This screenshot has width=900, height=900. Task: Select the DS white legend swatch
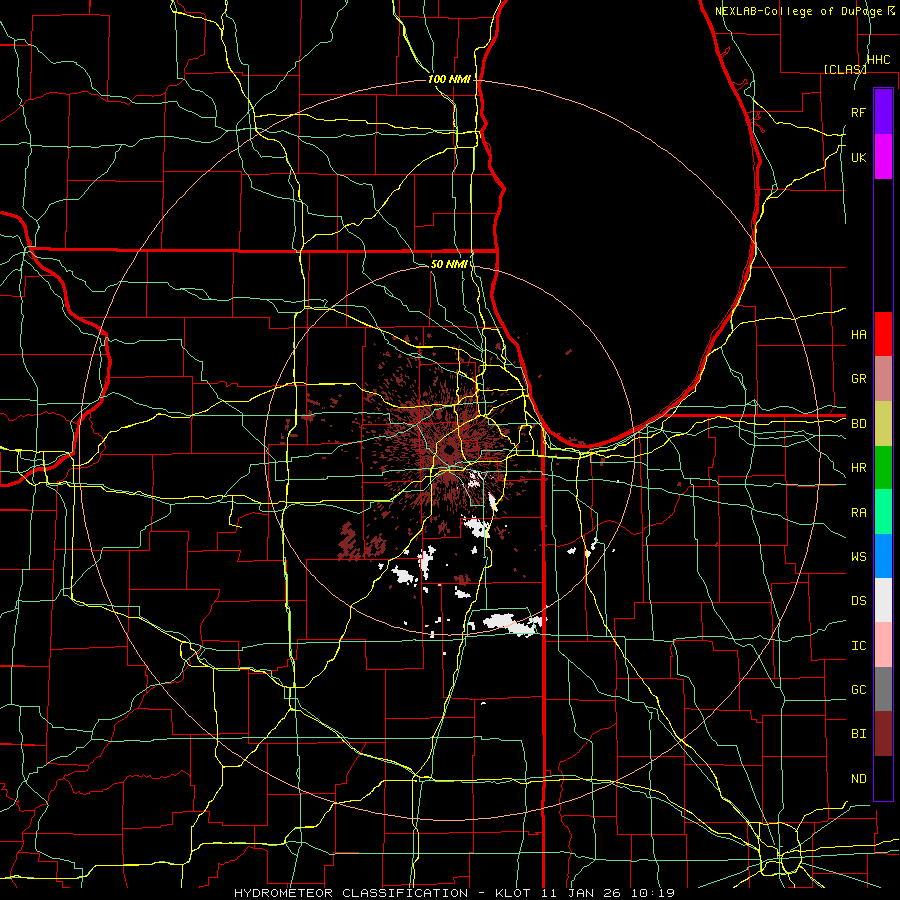(883, 600)
